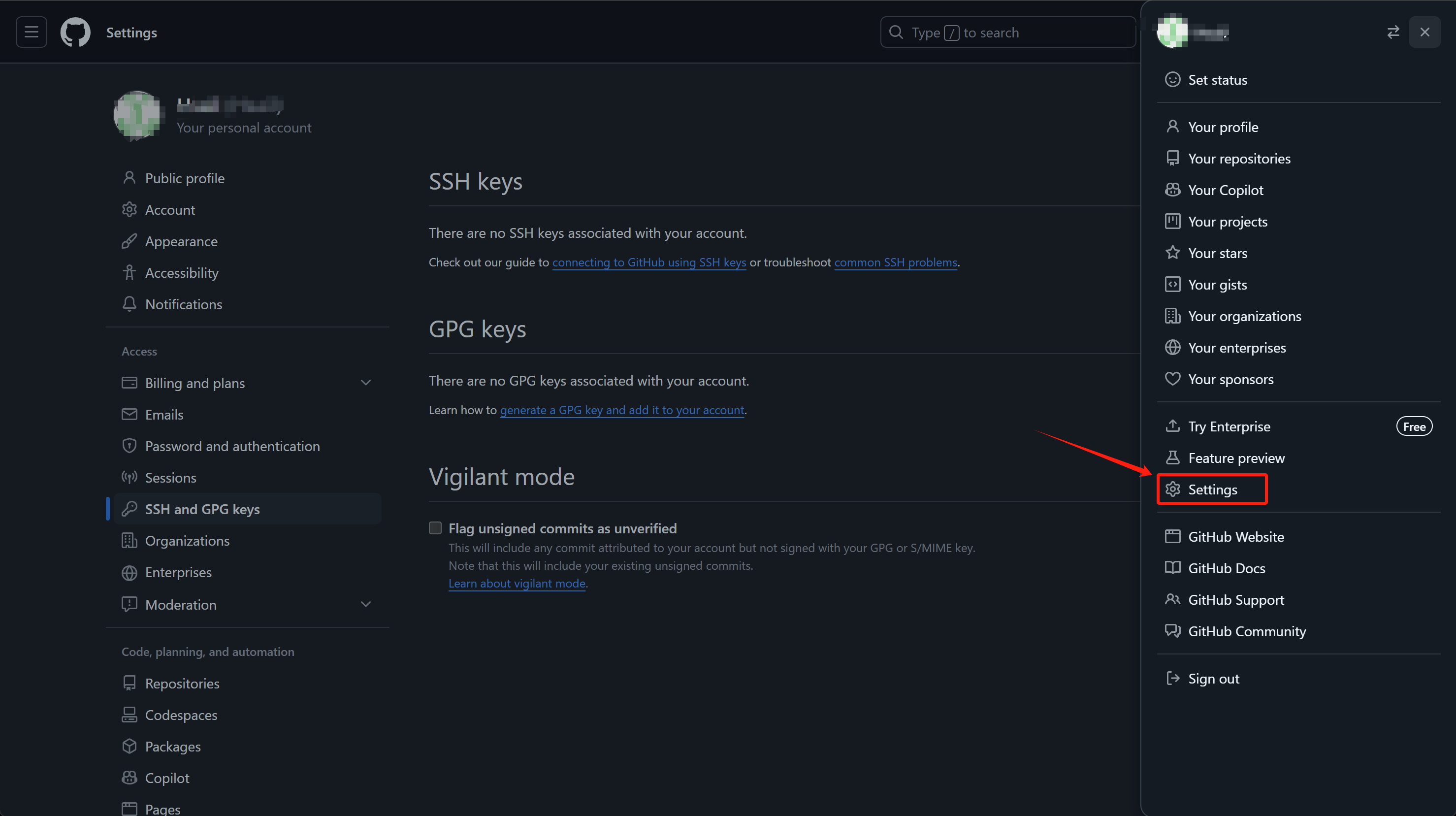Click the Set status smiley icon
The width and height of the screenshot is (1456, 816).
coord(1172,80)
